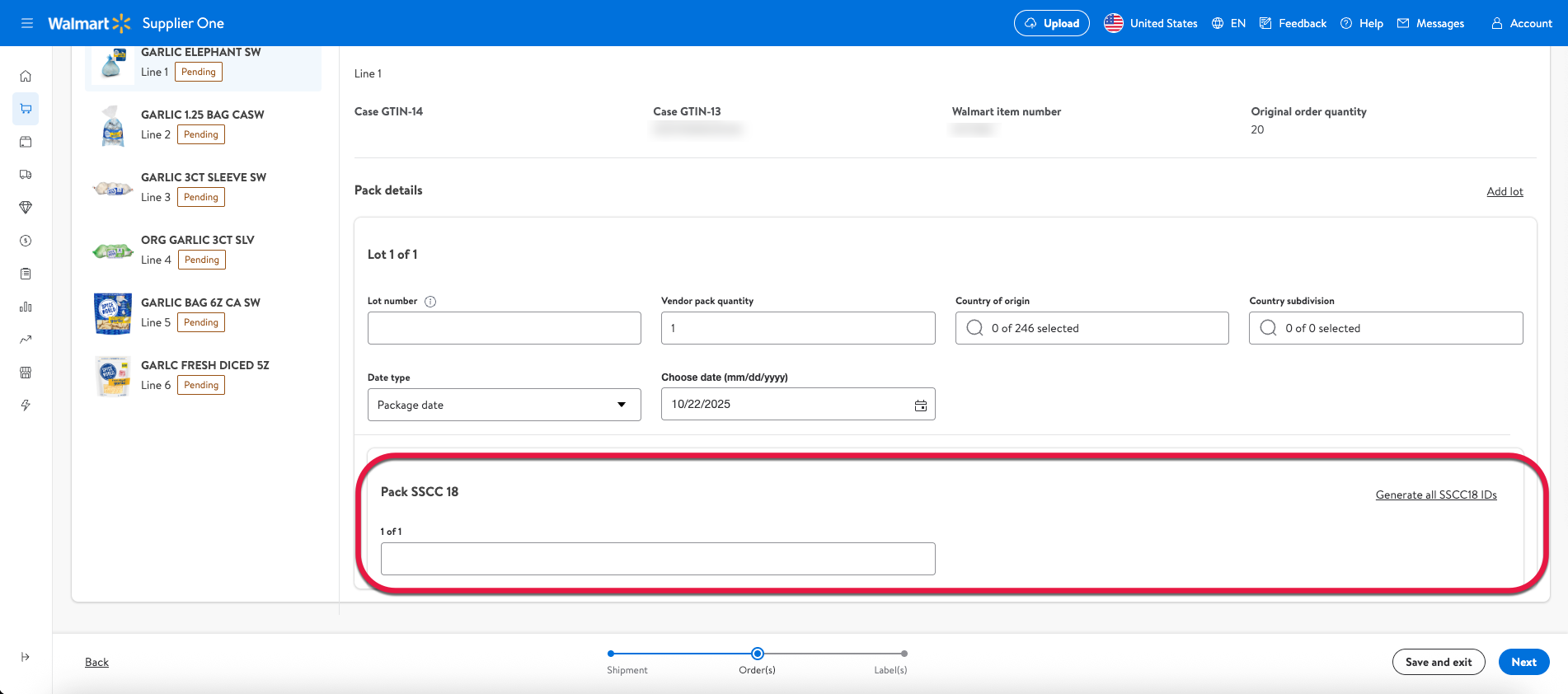
Task: Click the lightning bolt sidebar icon
Action: (26, 406)
